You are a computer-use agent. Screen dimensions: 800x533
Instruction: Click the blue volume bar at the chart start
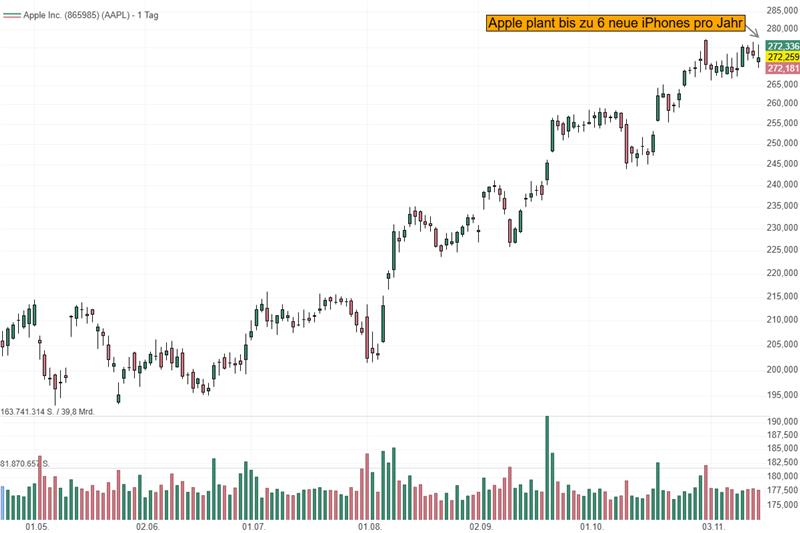[x=2, y=503]
